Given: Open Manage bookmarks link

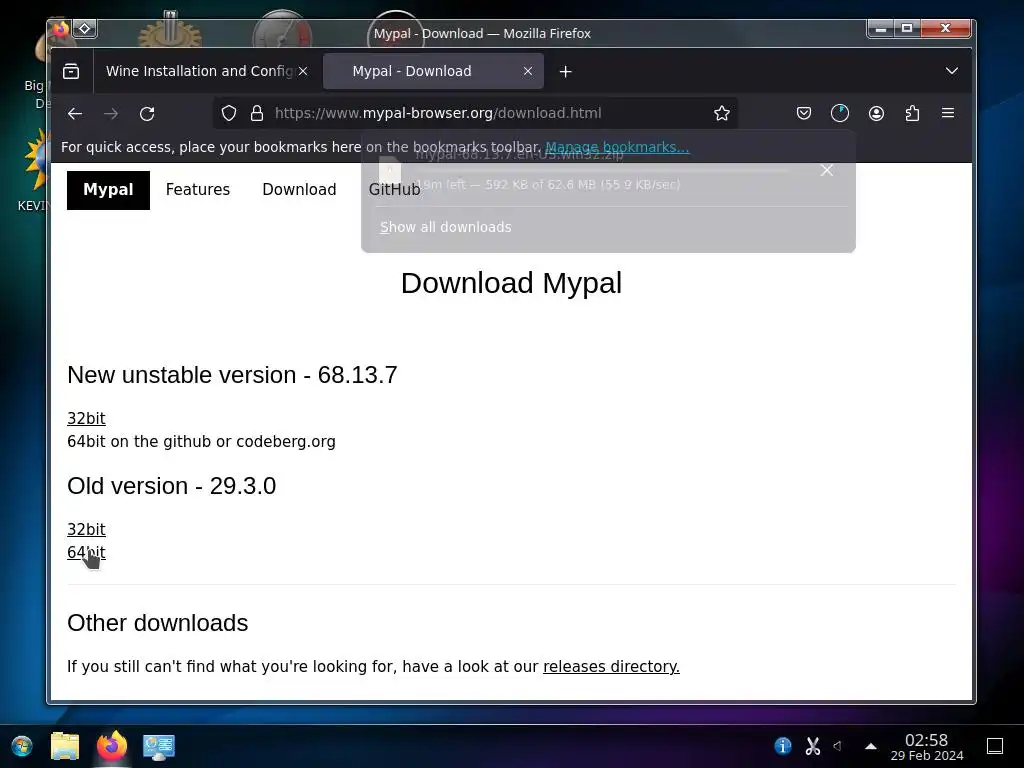Looking at the screenshot, I should pyautogui.click(x=617, y=147).
